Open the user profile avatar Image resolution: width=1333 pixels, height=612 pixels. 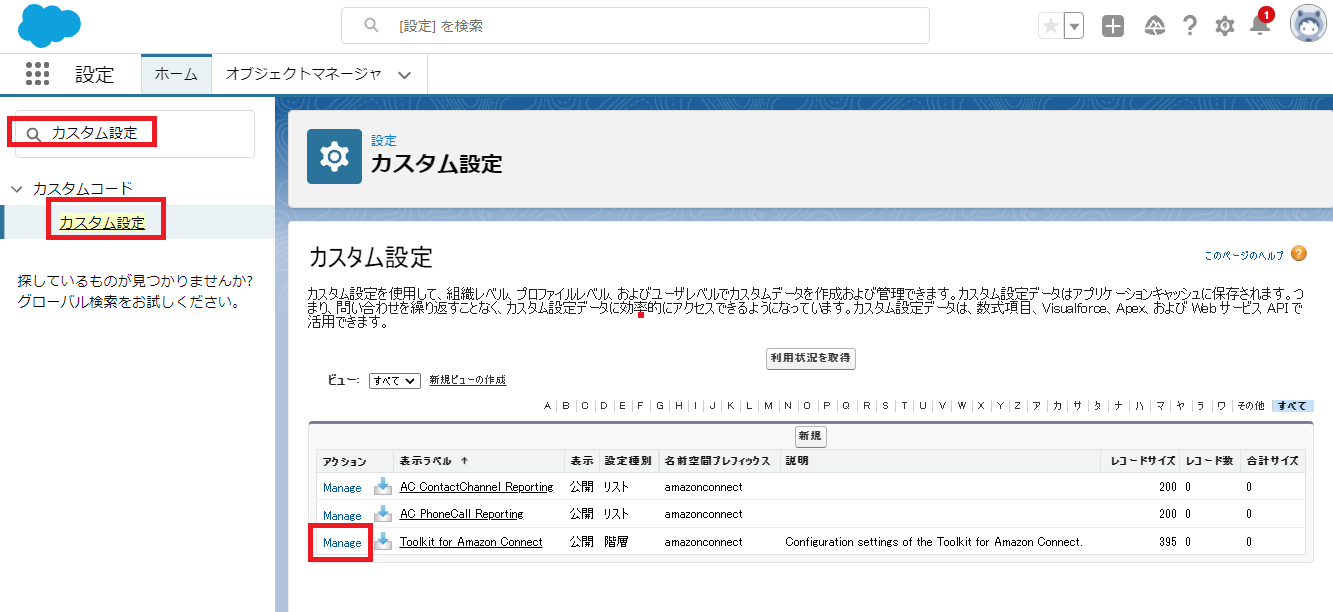pyautogui.click(x=1308, y=25)
